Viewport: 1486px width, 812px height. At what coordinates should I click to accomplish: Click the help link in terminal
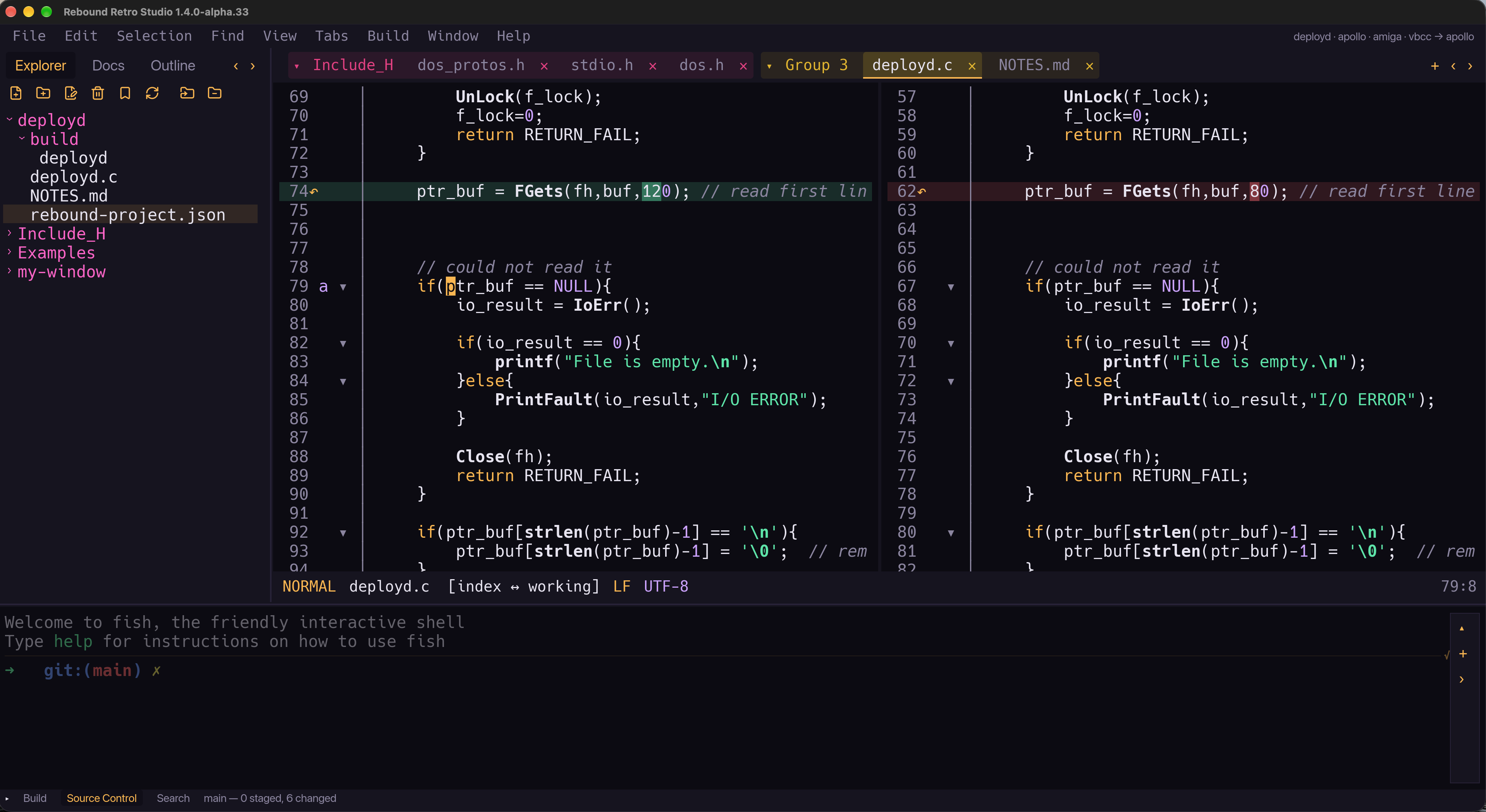point(73,641)
